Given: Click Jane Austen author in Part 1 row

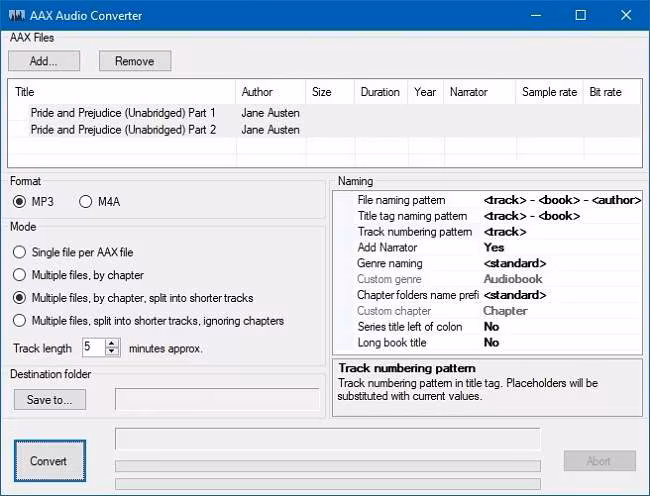Looking at the screenshot, I should coord(271,113).
